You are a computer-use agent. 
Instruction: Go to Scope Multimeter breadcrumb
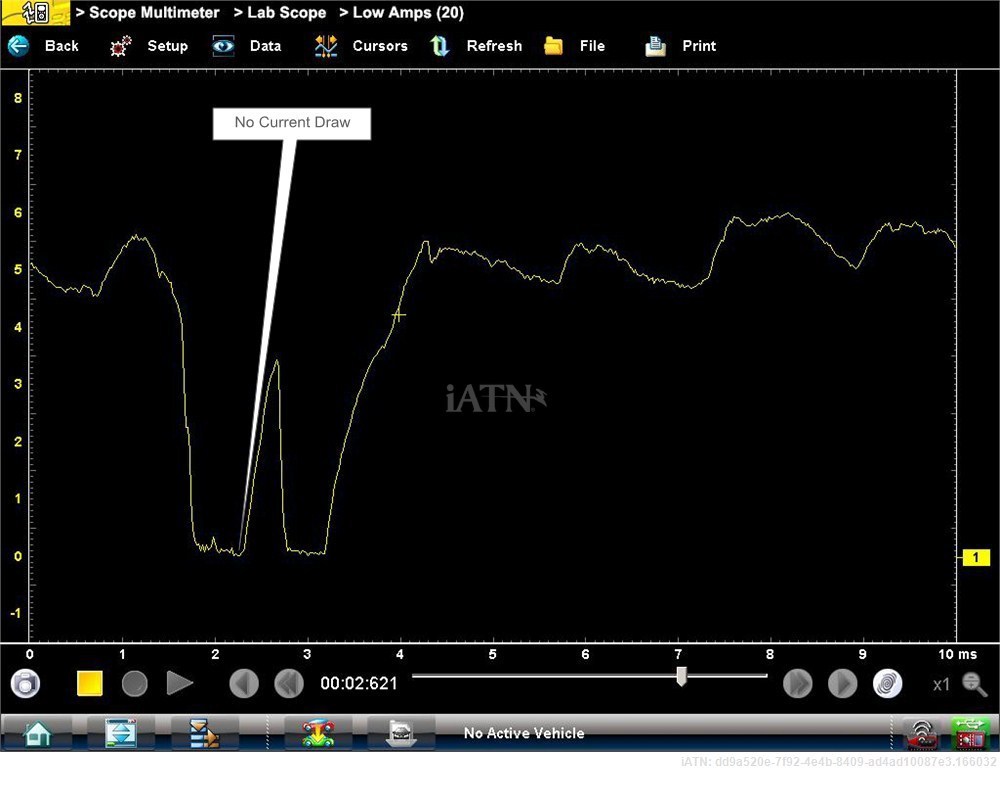(154, 13)
